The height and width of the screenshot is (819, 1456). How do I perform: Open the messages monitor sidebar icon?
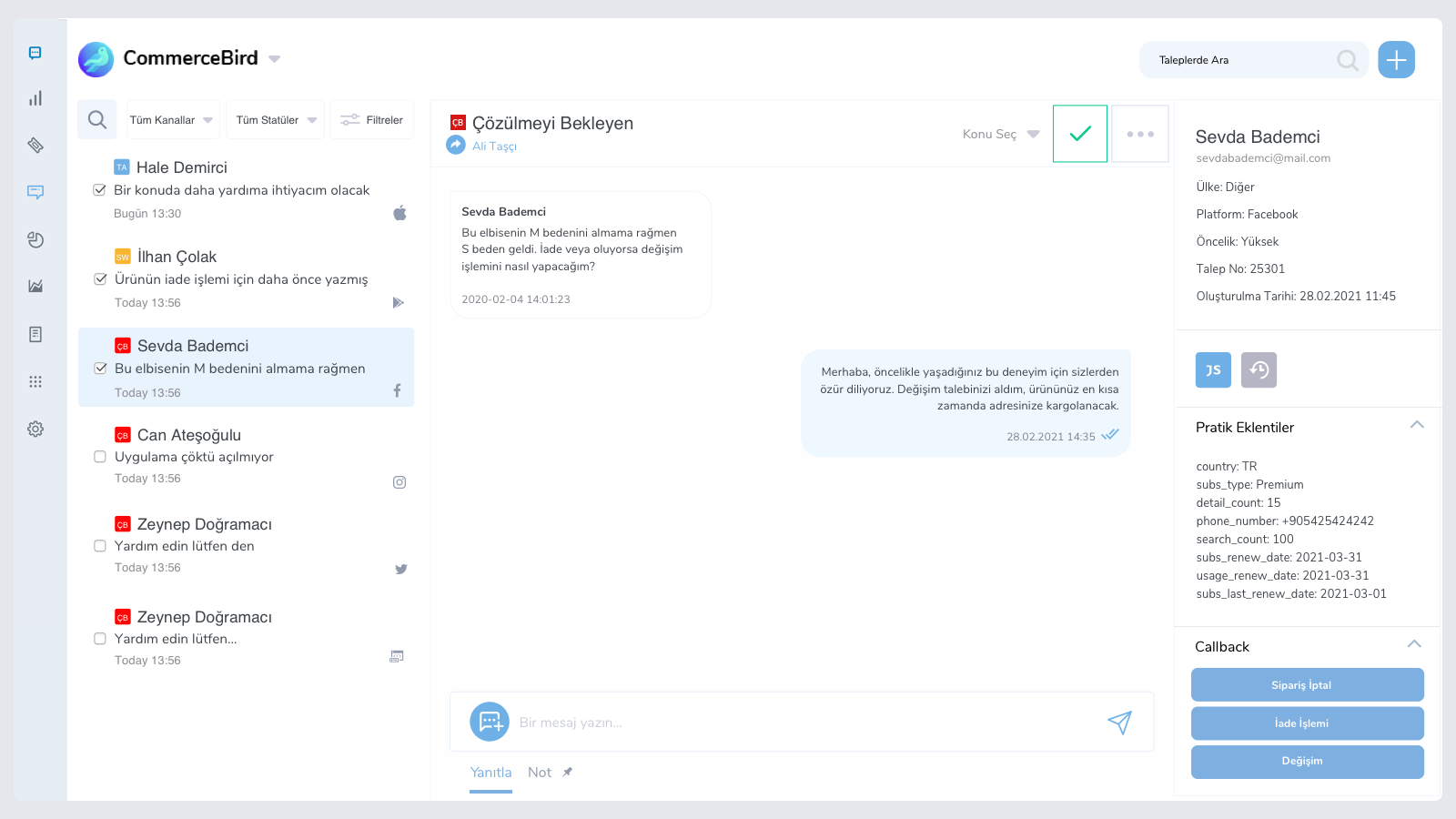click(x=35, y=192)
